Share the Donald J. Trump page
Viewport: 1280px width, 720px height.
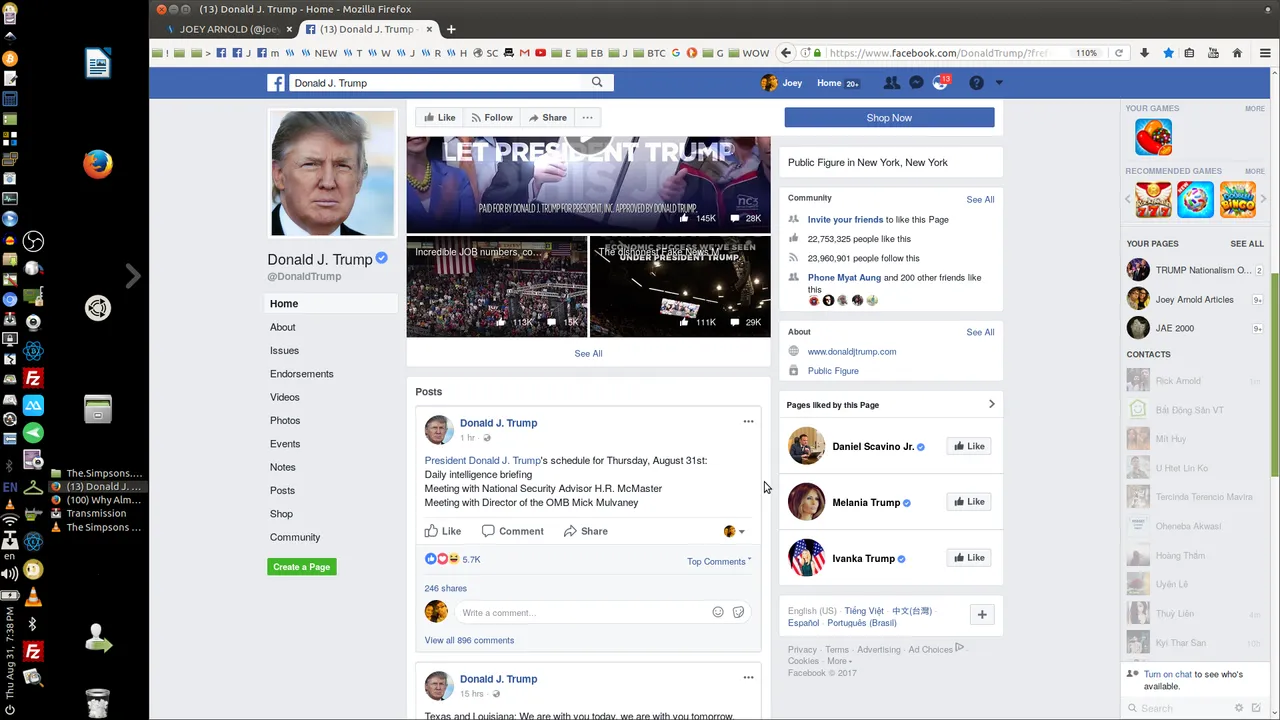(x=547, y=118)
